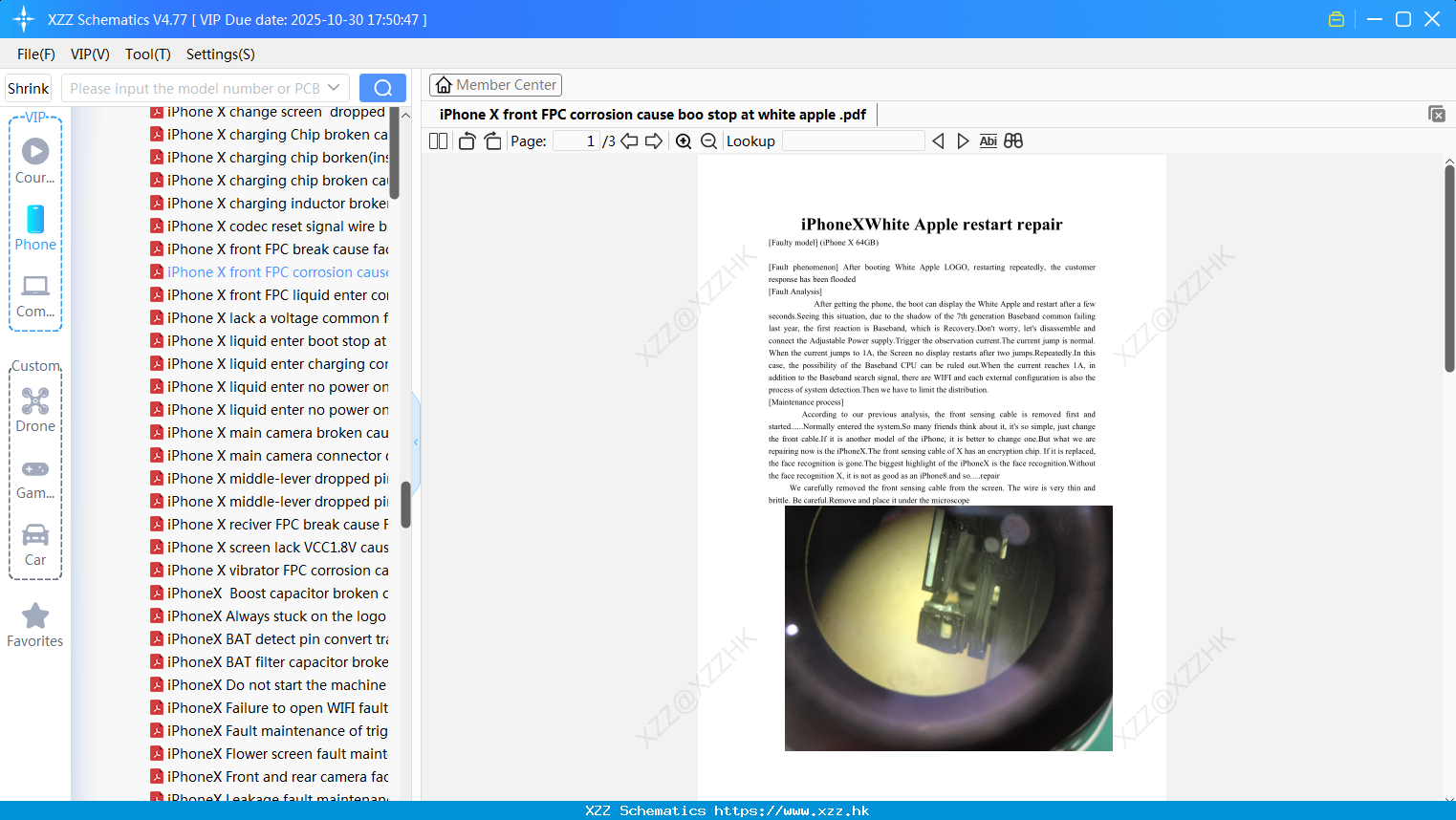Image resolution: width=1456 pixels, height=820 pixels.
Task: Click the blue search button
Action: [x=382, y=88]
